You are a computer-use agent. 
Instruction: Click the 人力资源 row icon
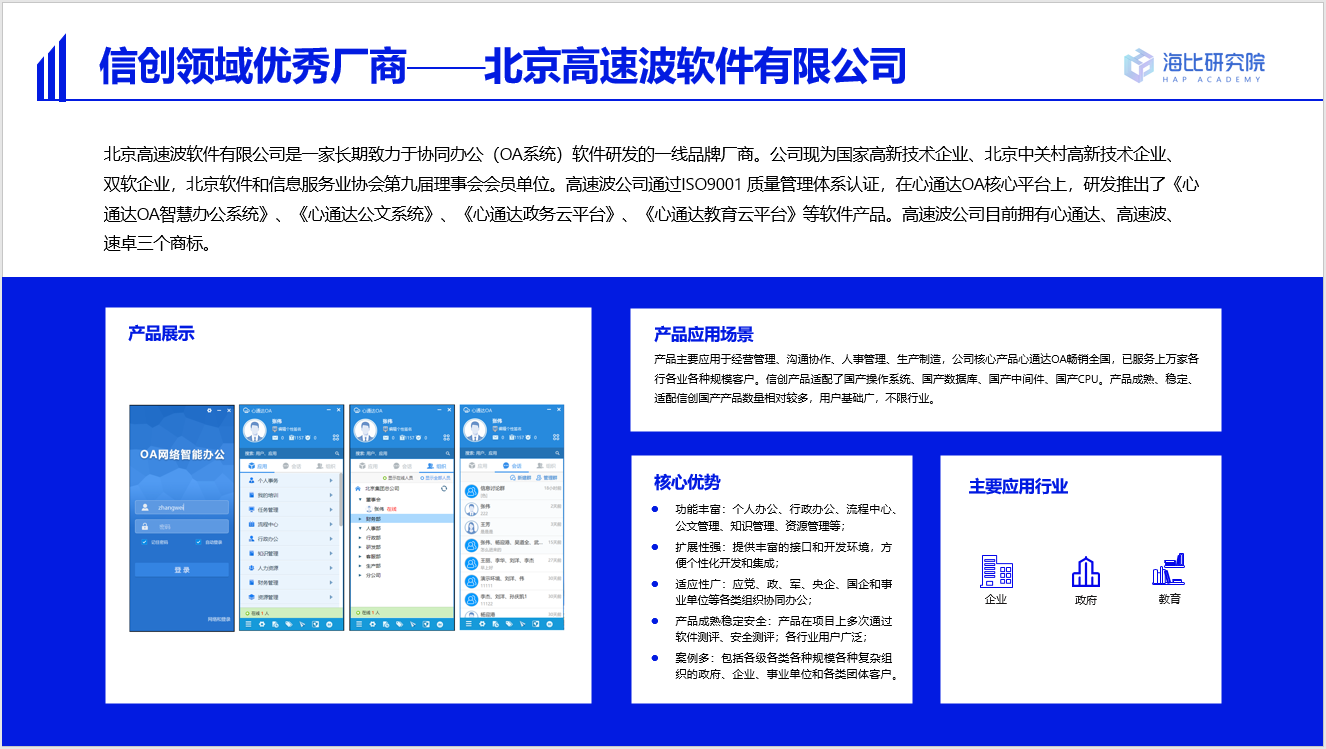point(251,568)
